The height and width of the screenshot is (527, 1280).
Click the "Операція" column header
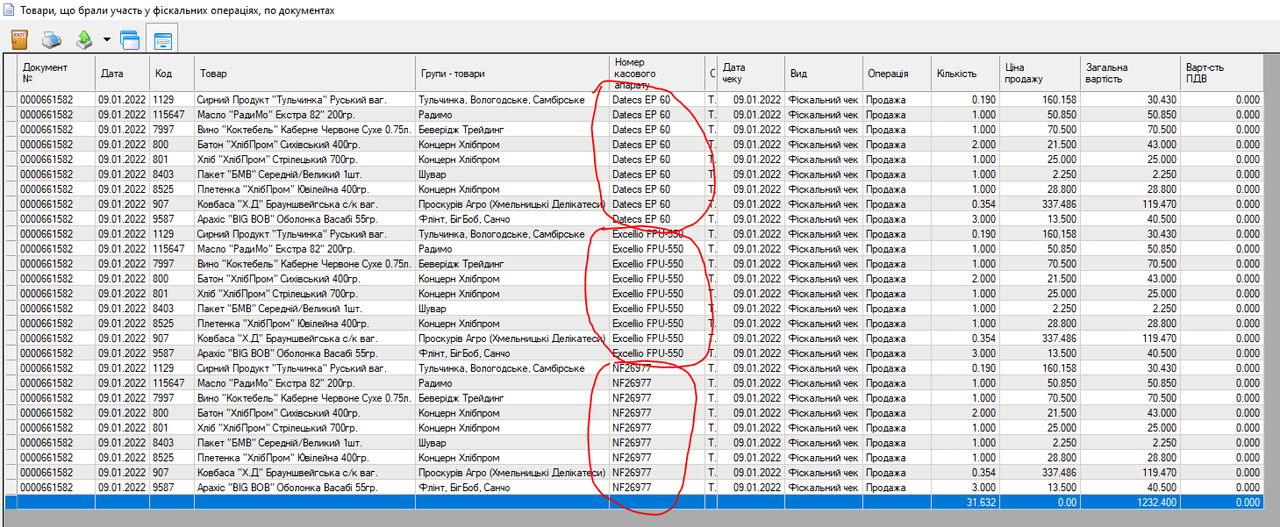(897, 74)
